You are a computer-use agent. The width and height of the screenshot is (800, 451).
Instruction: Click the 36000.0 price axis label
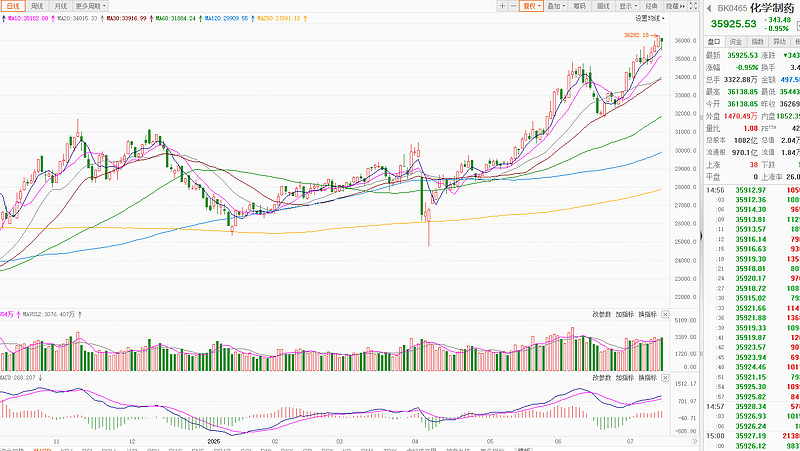click(685, 41)
